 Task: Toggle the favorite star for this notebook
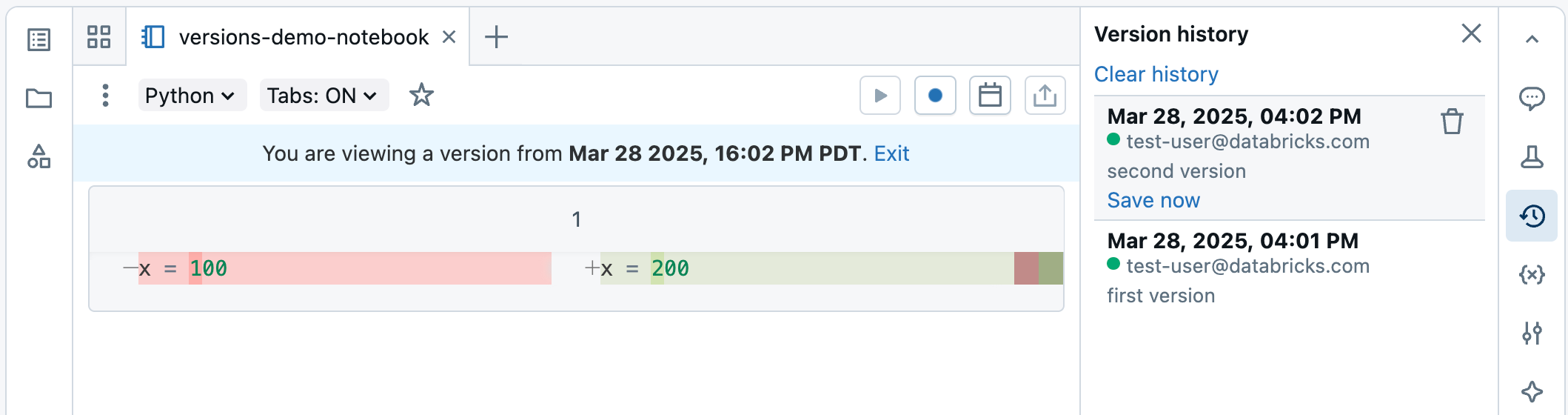(421, 95)
